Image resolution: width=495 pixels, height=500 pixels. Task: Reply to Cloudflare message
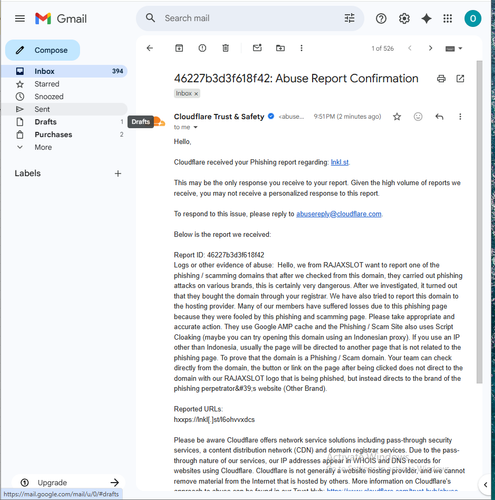click(439, 117)
